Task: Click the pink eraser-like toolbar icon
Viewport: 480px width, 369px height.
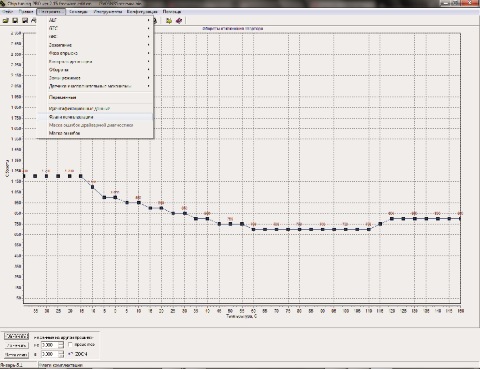Action: tap(179, 21)
